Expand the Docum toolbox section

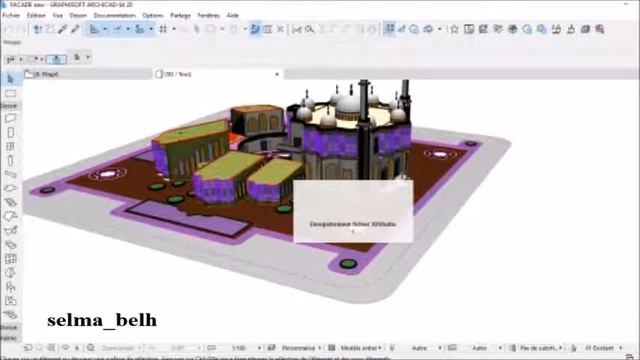click(x=9, y=328)
